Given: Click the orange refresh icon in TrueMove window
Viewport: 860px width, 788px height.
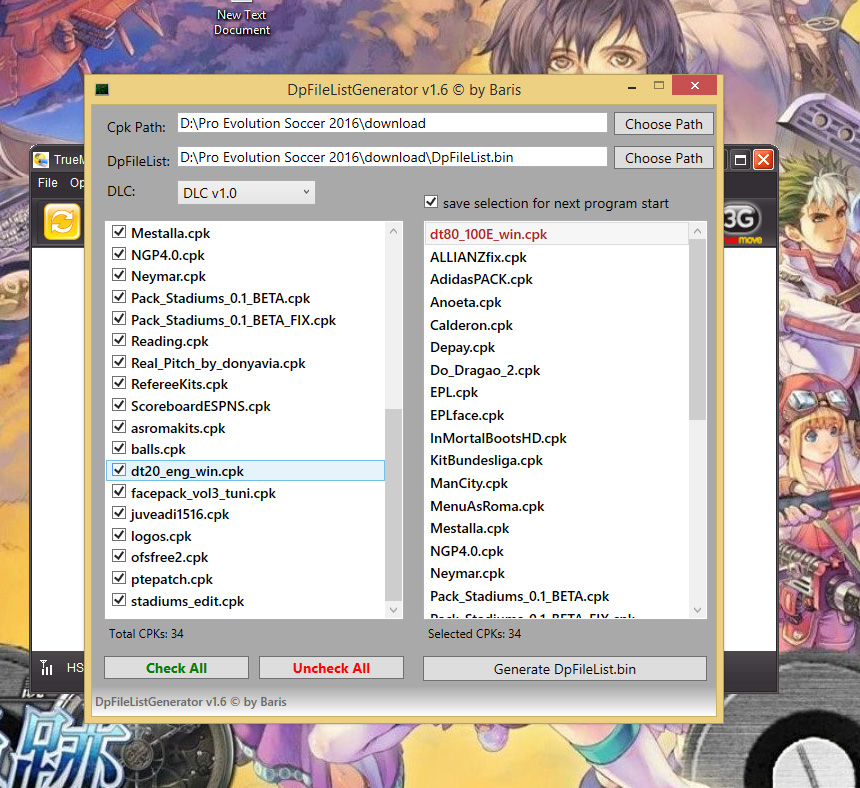Looking at the screenshot, I should pos(62,222).
